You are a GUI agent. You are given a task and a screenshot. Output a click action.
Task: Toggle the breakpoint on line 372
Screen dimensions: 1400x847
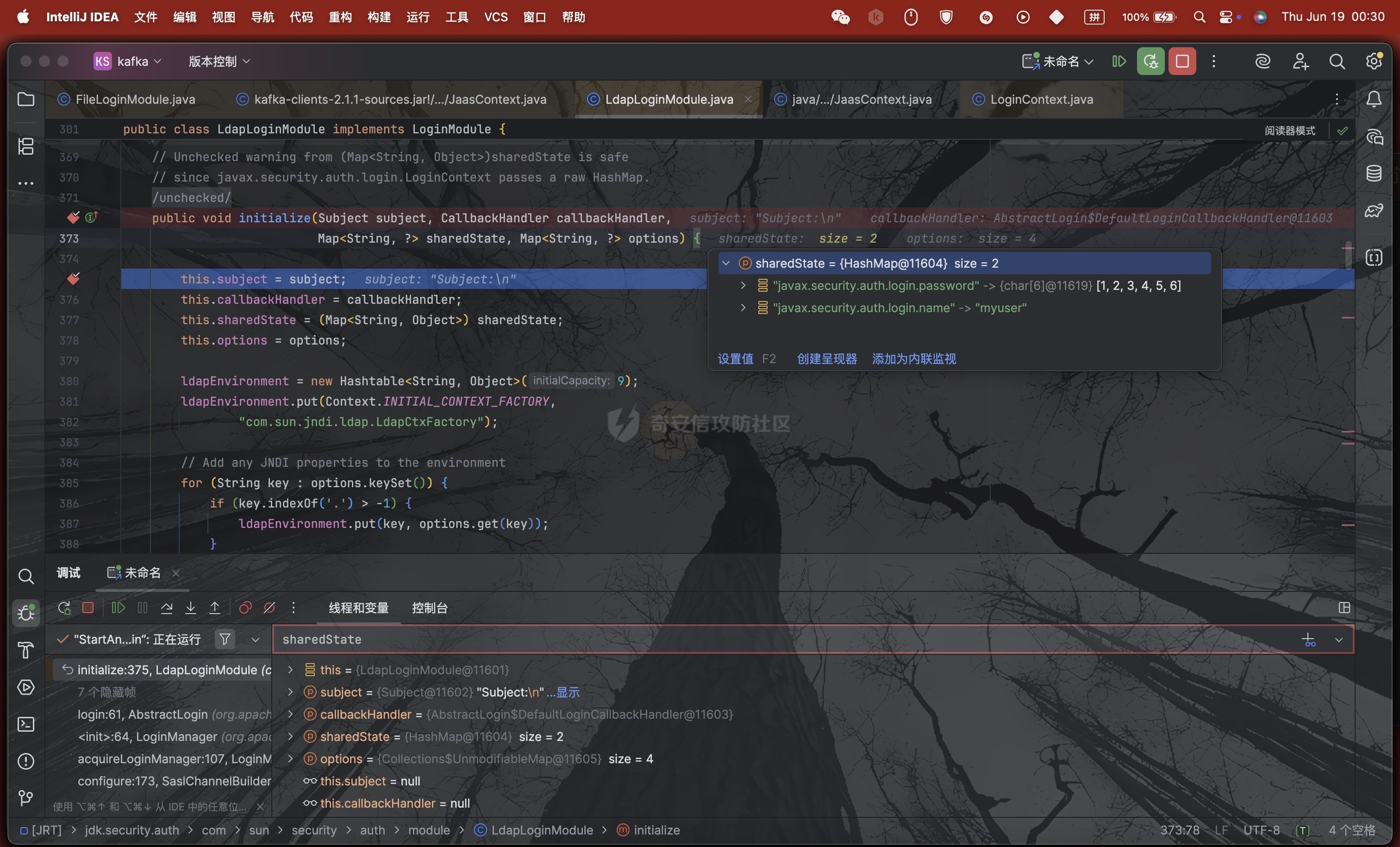pos(73,218)
